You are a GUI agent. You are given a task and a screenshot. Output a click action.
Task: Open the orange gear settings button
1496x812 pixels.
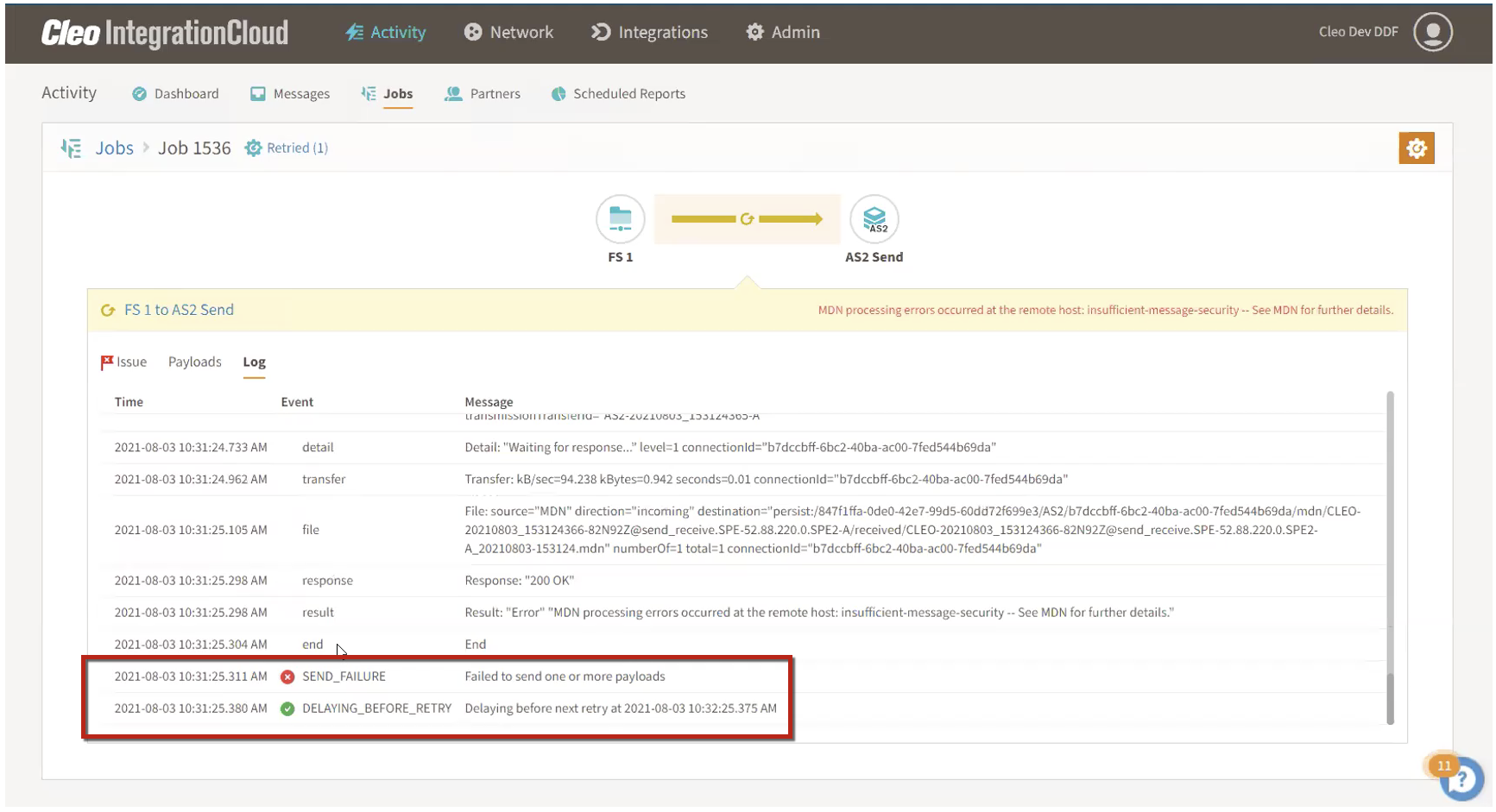coord(1417,148)
